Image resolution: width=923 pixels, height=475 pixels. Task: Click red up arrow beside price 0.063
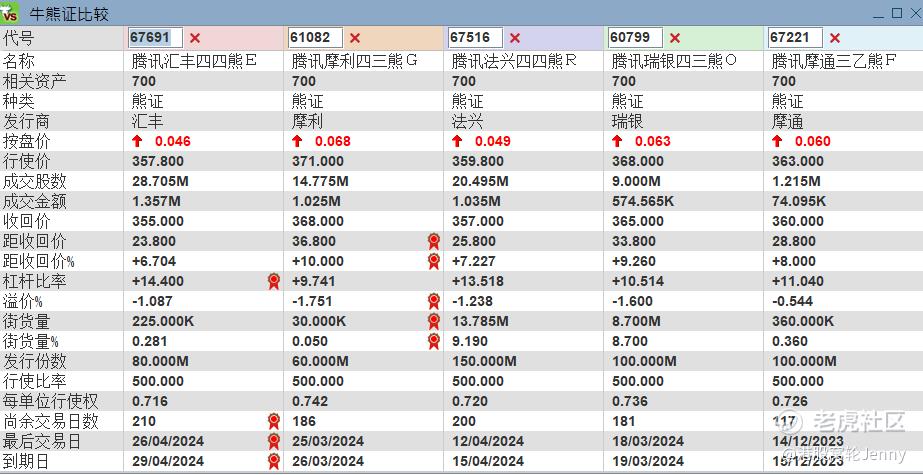tap(617, 141)
